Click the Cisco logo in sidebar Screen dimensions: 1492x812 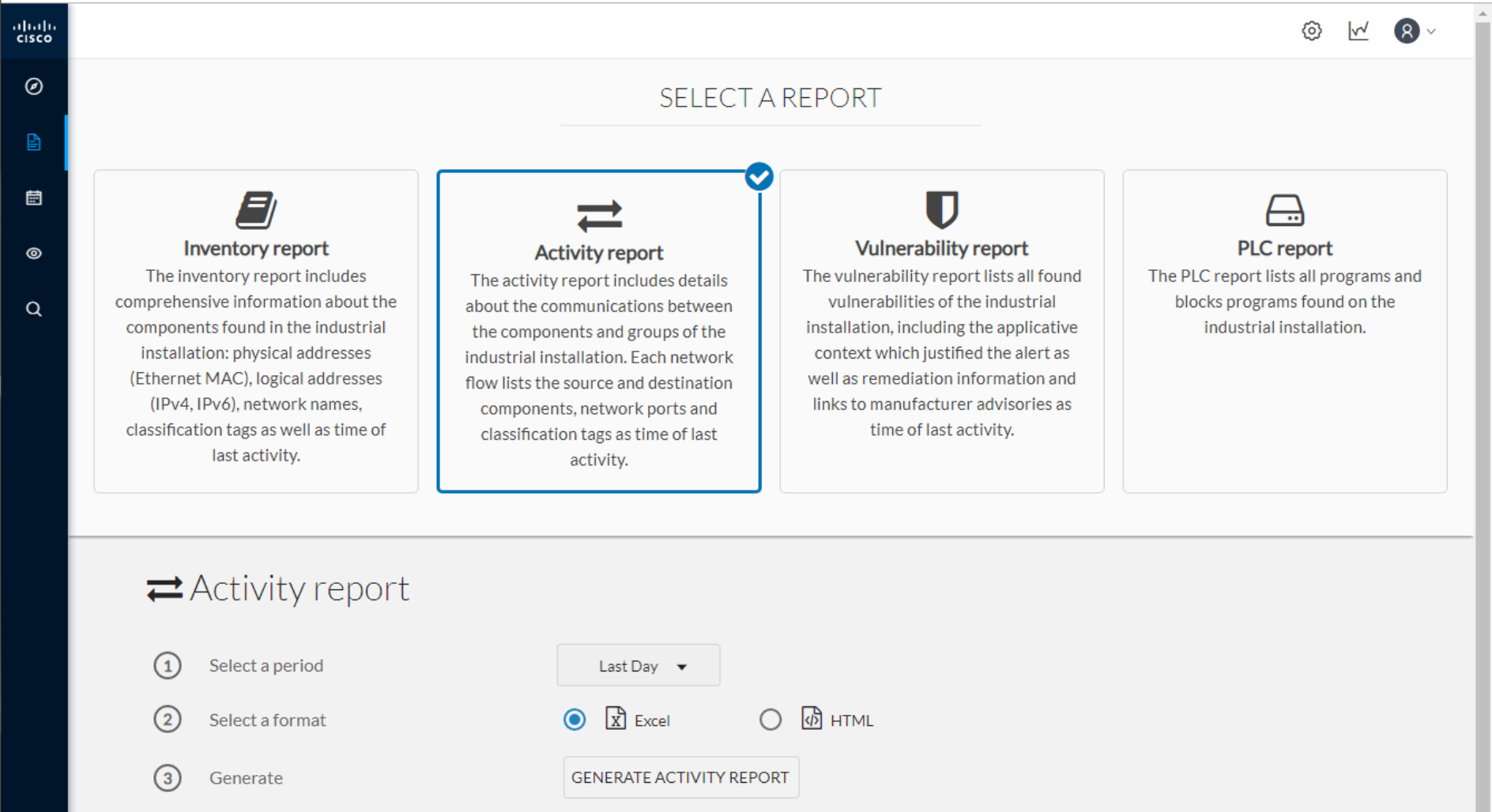[x=34, y=32]
